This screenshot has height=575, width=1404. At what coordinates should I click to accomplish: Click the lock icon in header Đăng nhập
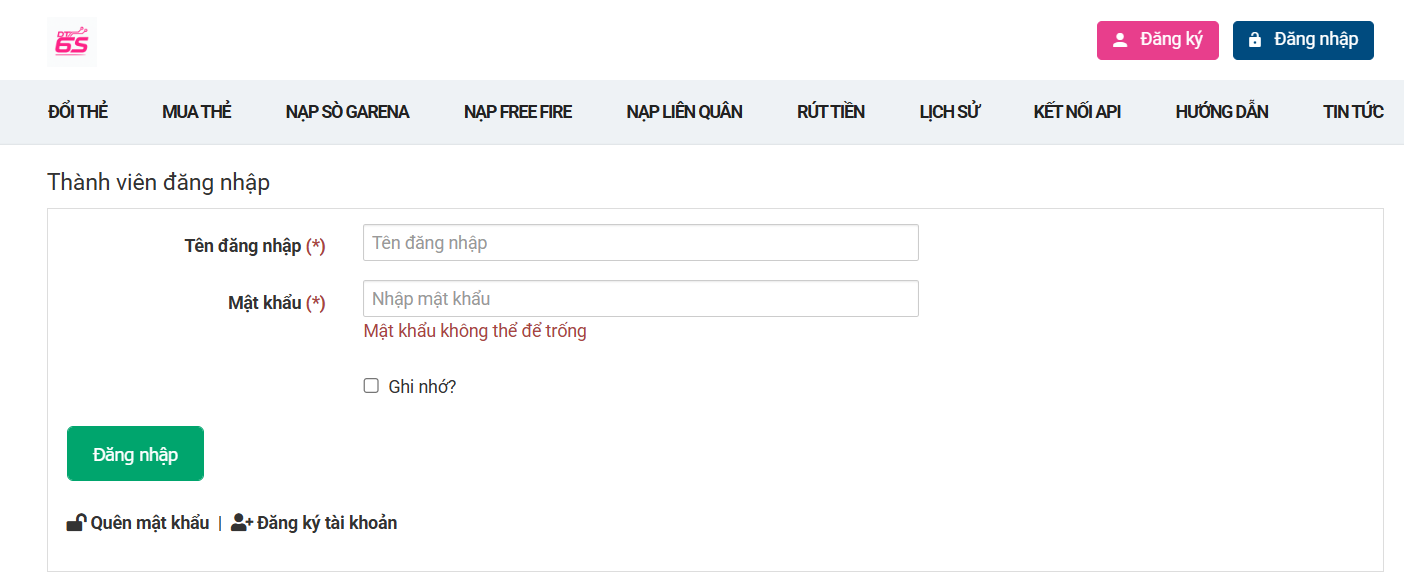click(x=1255, y=40)
